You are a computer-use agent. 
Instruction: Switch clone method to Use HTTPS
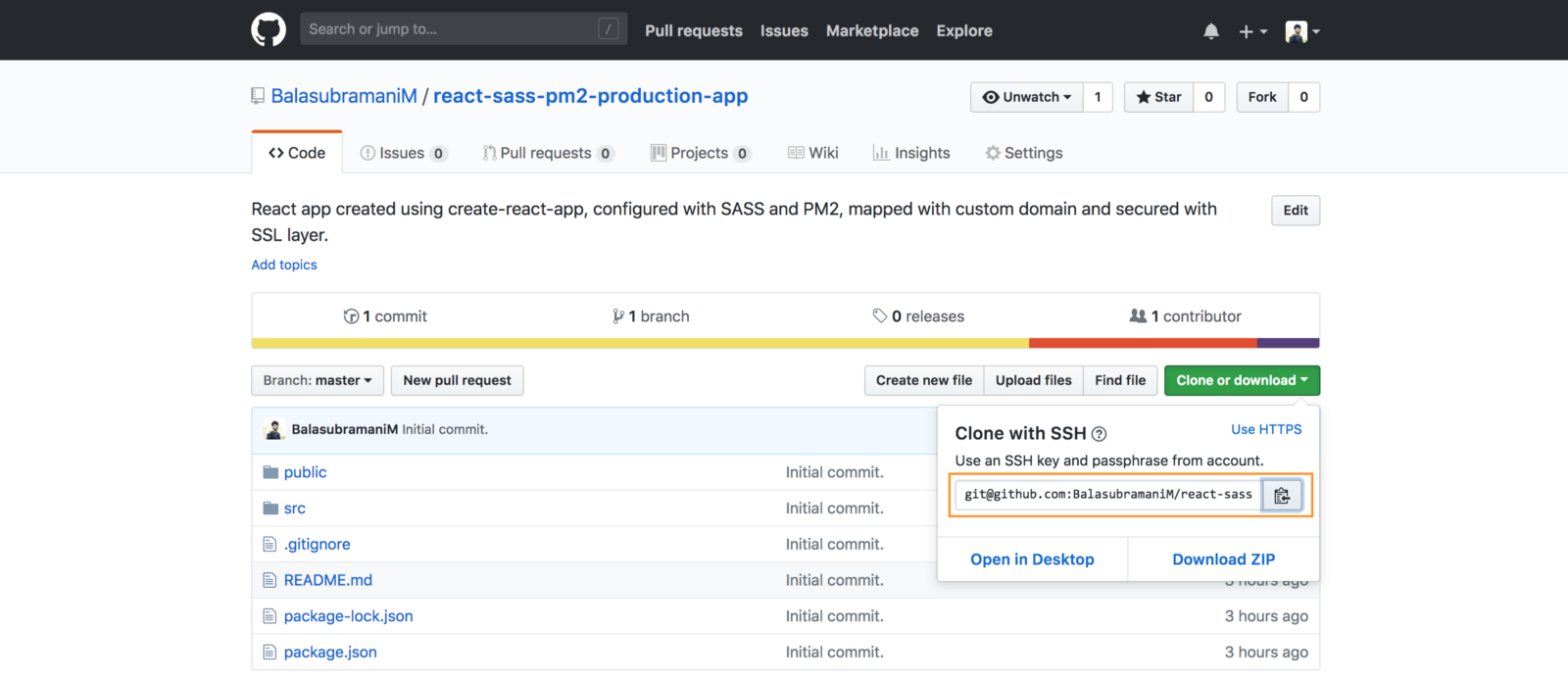tap(1266, 429)
